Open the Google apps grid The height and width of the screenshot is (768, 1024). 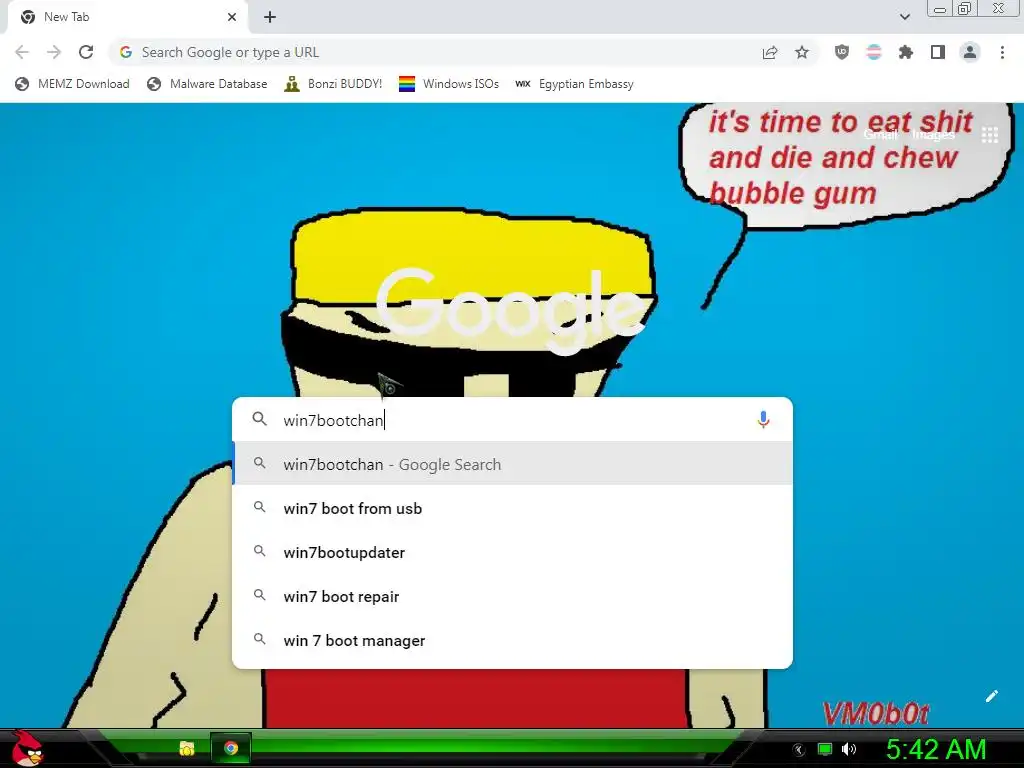990,135
